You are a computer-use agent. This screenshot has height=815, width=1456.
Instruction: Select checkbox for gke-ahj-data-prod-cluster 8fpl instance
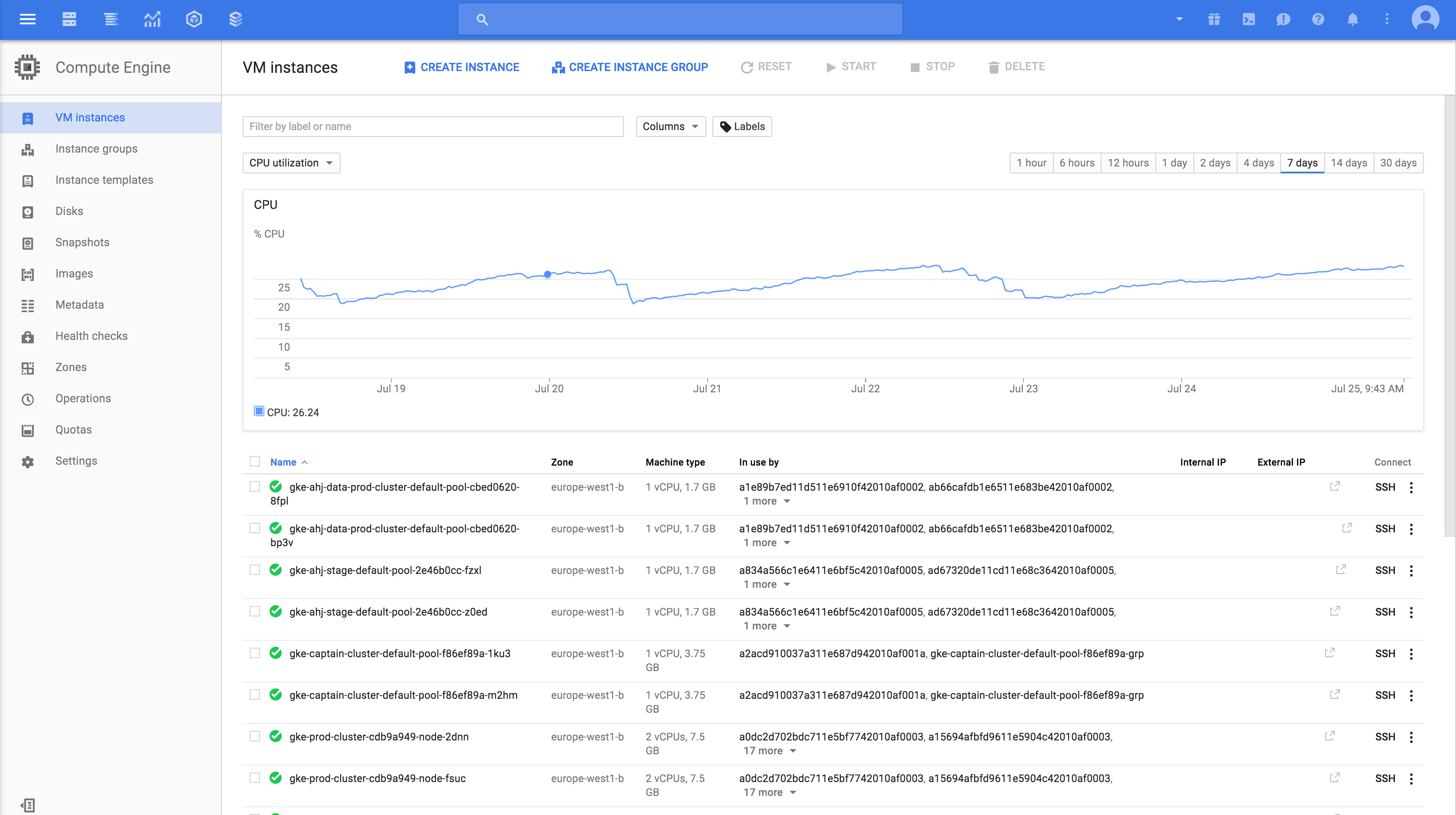(255, 486)
